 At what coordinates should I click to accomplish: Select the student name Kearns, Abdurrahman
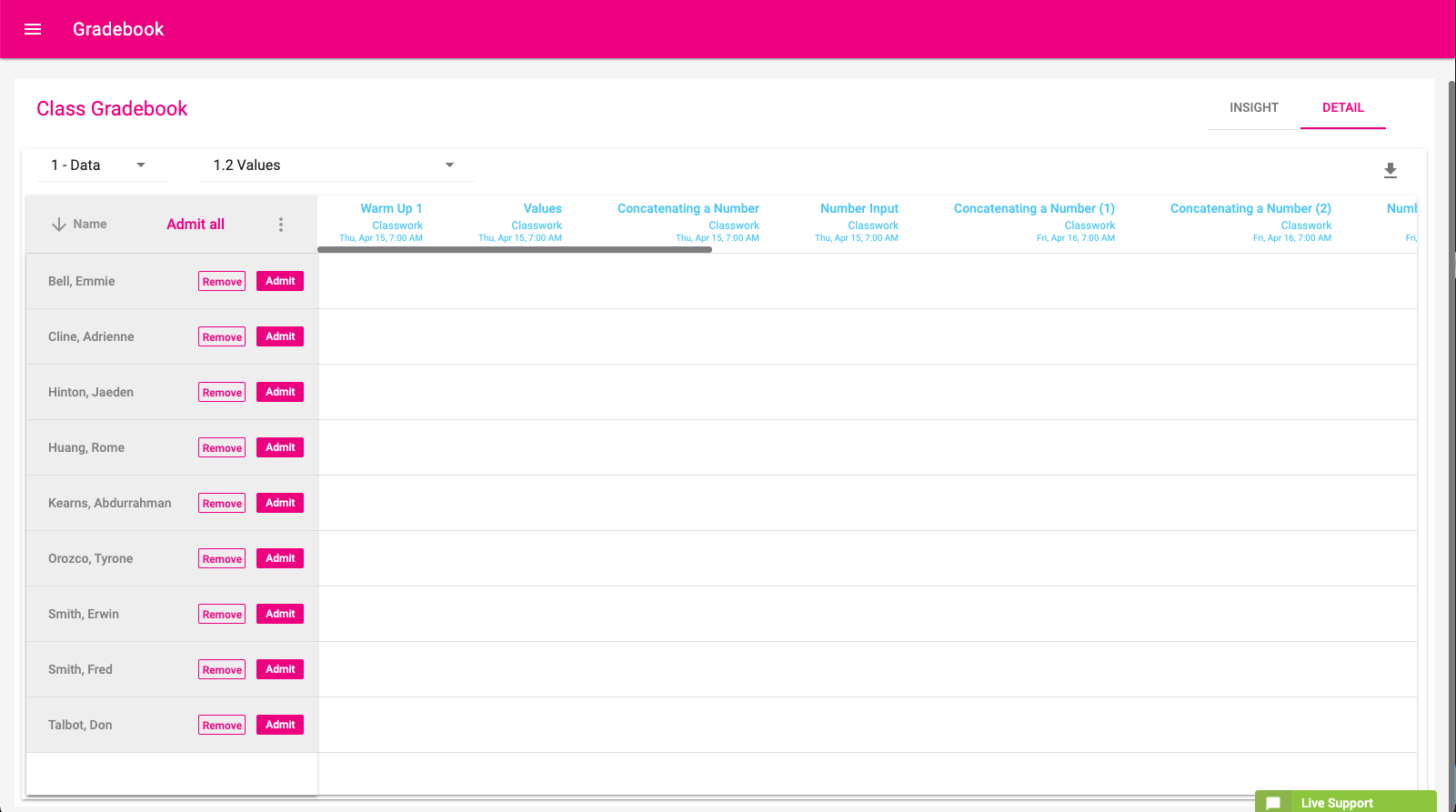click(x=110, y=504)
